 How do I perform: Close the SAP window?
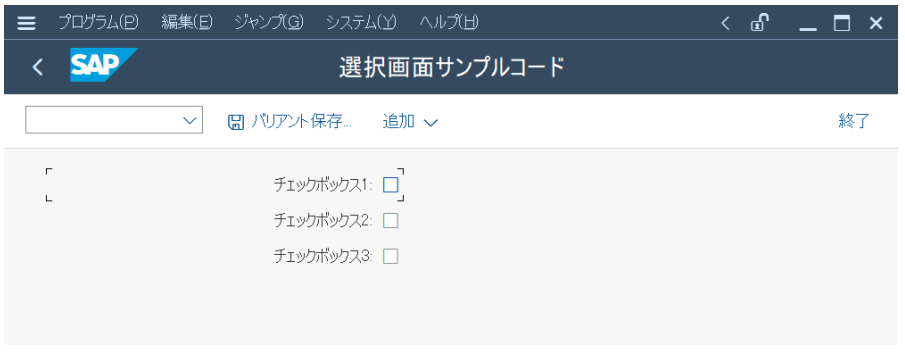pos(876,23)
